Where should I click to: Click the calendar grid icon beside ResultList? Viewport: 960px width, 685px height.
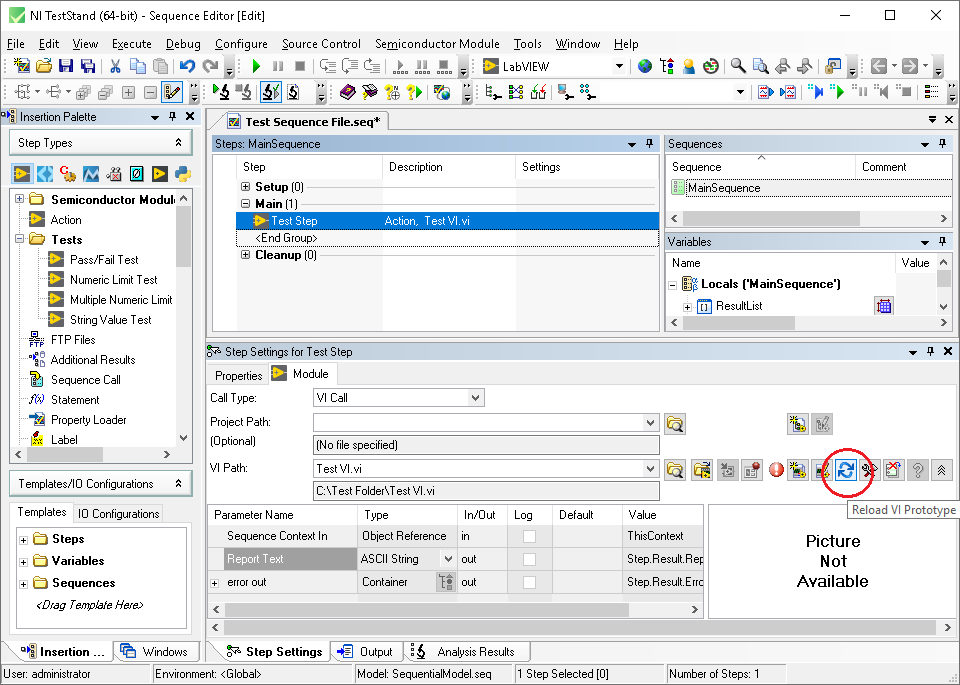pos(883,305)
